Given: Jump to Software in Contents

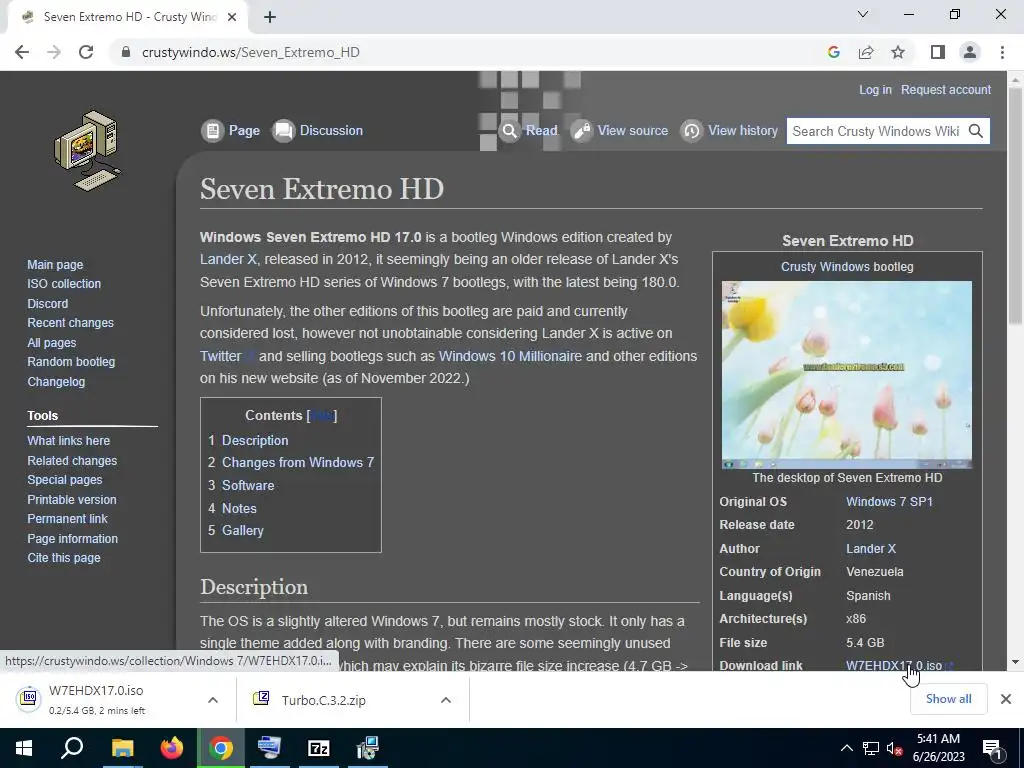Looking at the screenshot, I should [248, 485].
